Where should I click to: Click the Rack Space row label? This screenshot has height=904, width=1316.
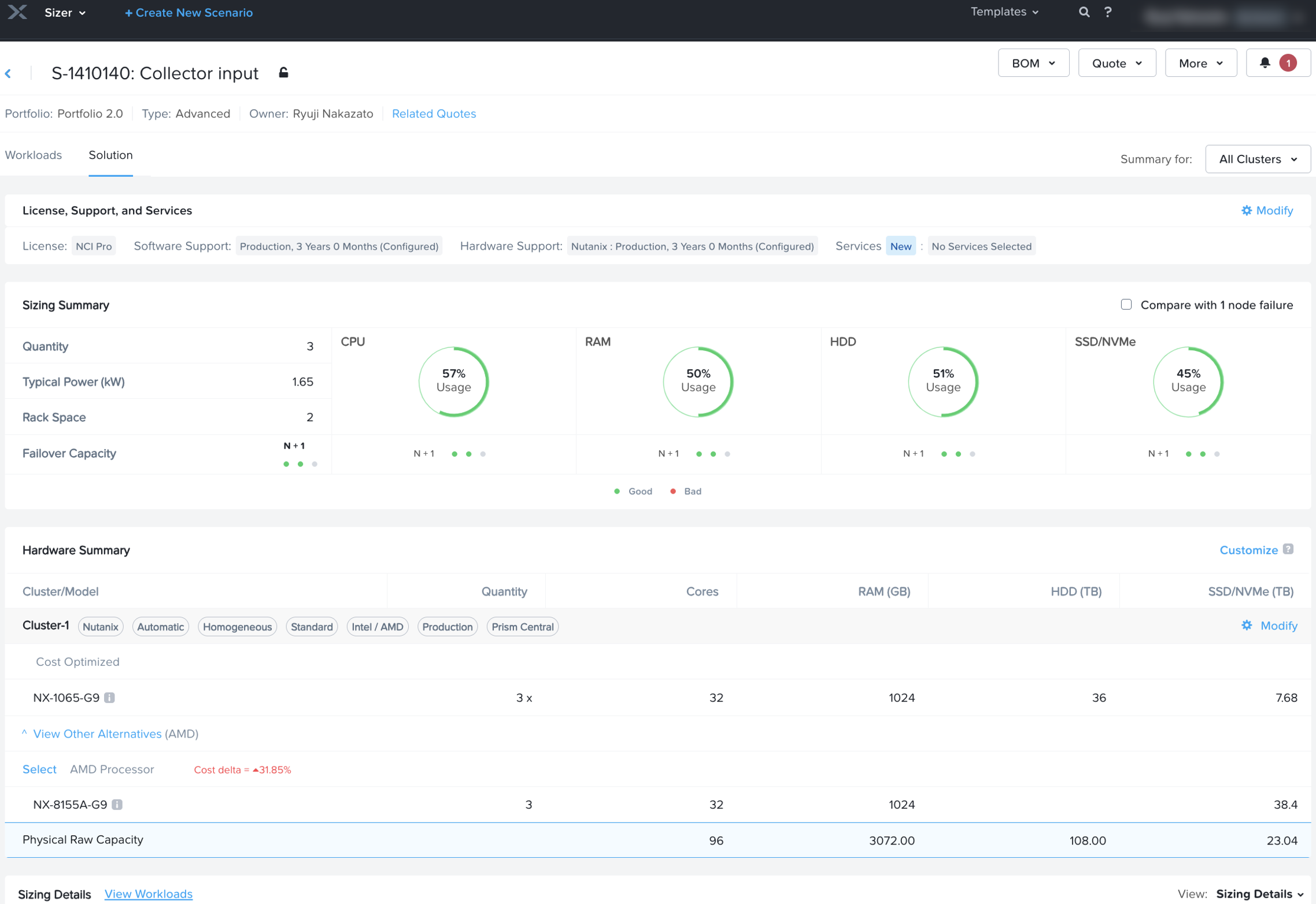pyautogui.click(x=54, y=417)
